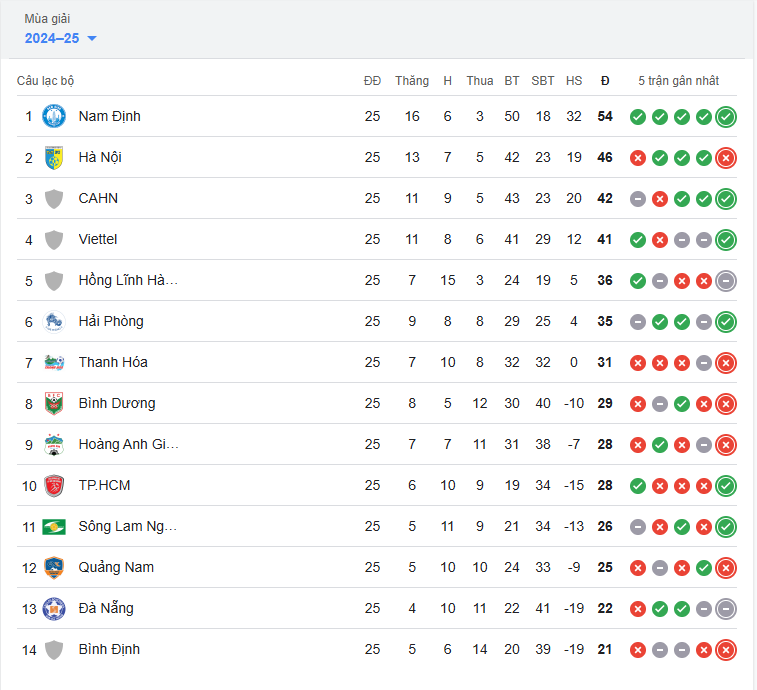Open the 2024–25 season dropdown
Screen dimensions: 757x690
(x=61, y=38)
